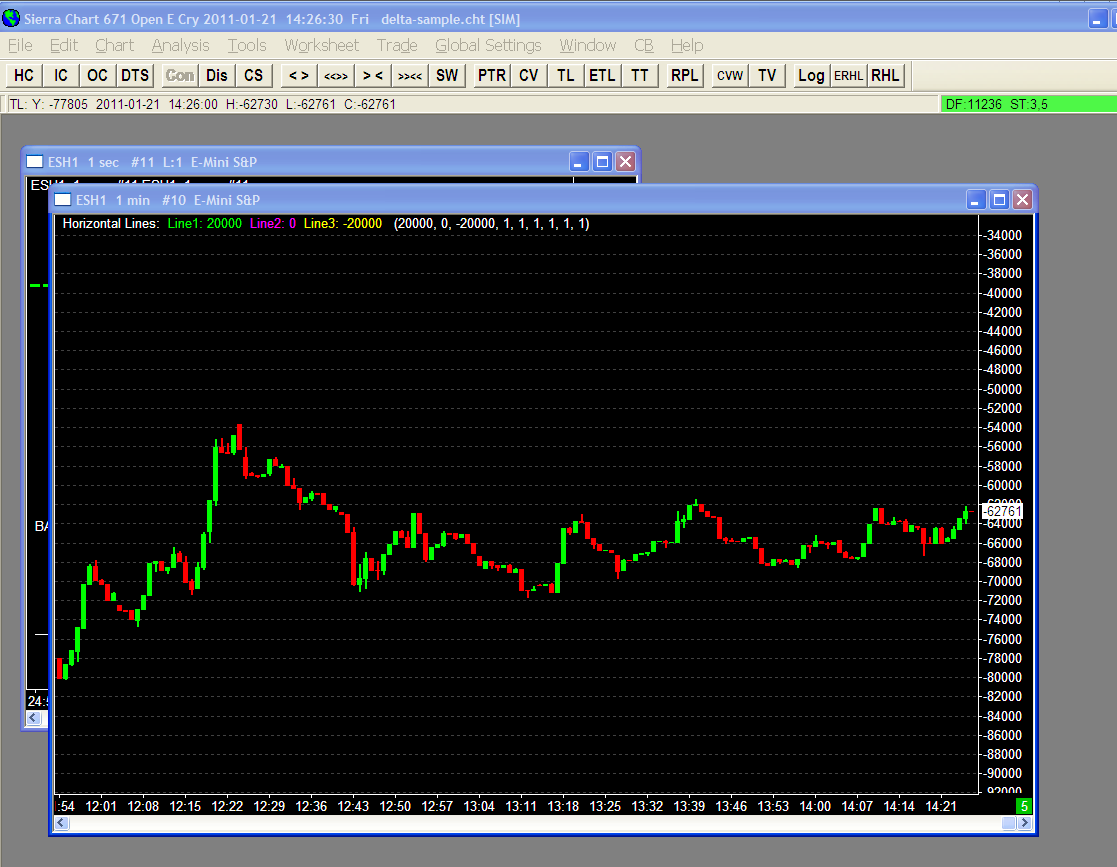This screenshot has height=867, width=1117.
Task: Click the RPL replay toolbar button
Action: coord(685,76)
